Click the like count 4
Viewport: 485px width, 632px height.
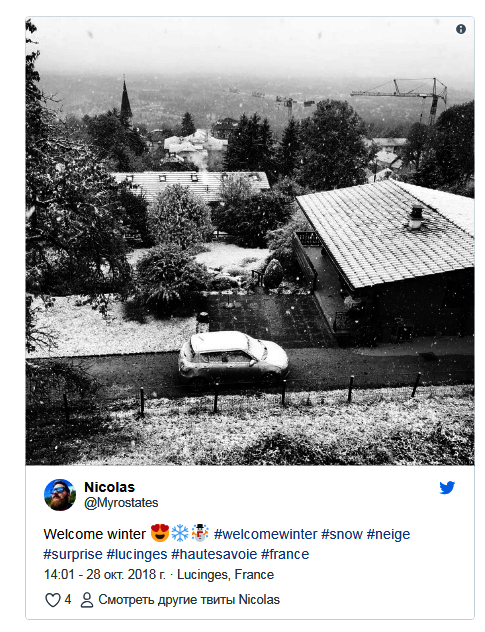[x=68, y=599]
